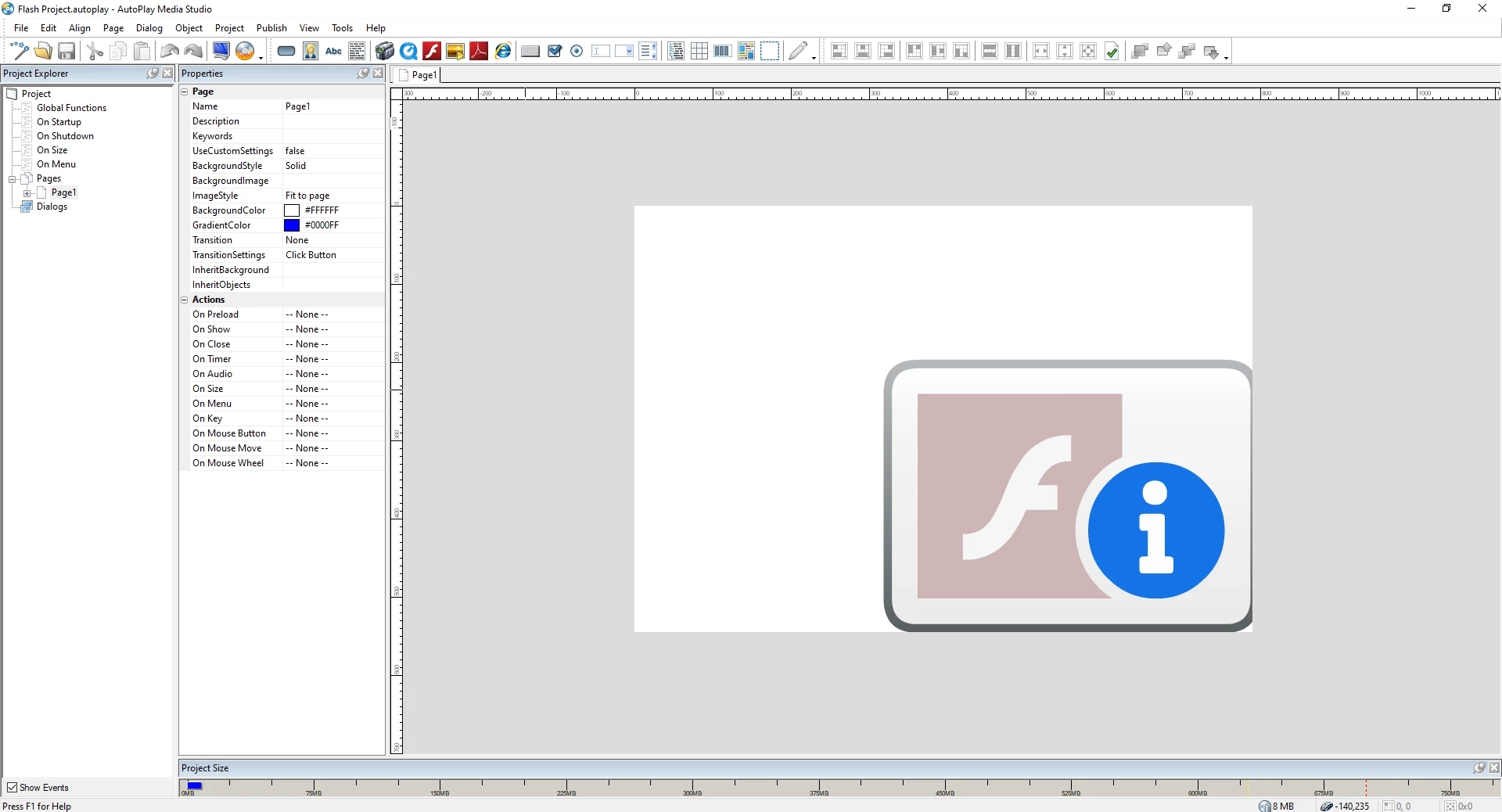Insert a SlideShow object
This screenshot has width=1502, height=812.
(455, 52)
